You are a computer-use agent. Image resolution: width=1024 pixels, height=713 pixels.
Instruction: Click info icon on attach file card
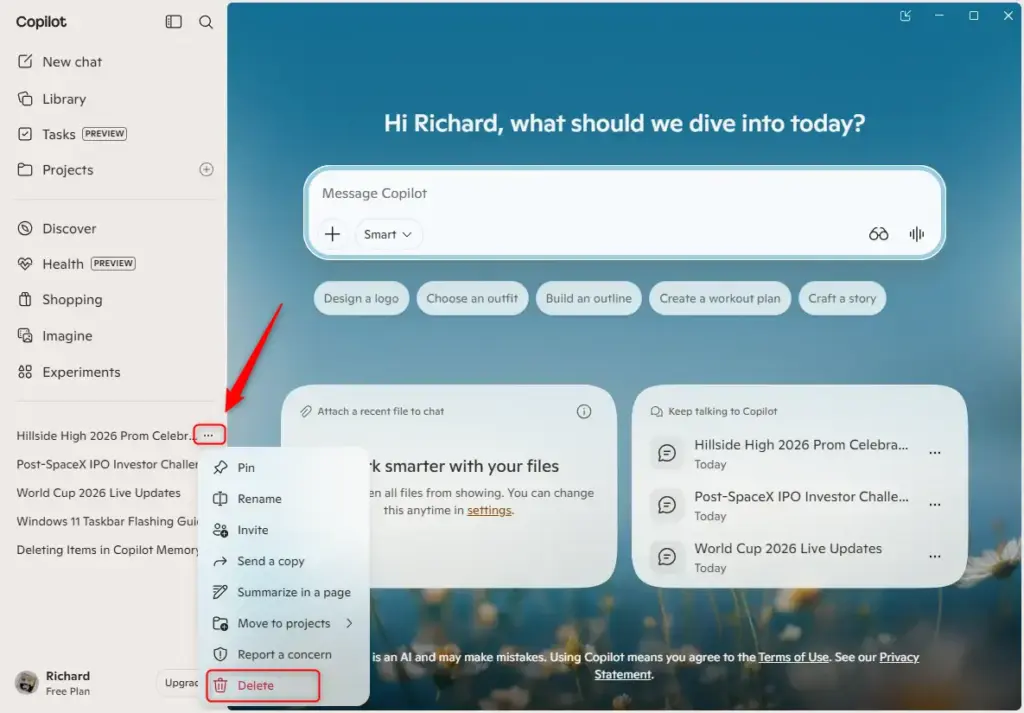[x=584, y=411]
